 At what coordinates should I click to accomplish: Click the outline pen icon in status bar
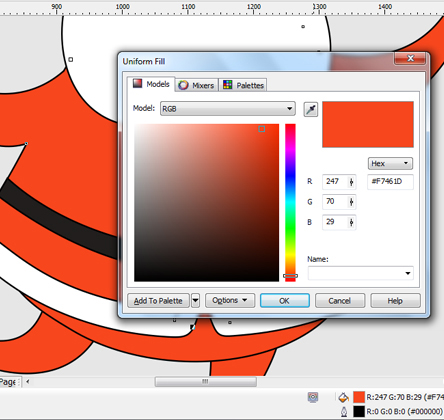tap(344, 411)
